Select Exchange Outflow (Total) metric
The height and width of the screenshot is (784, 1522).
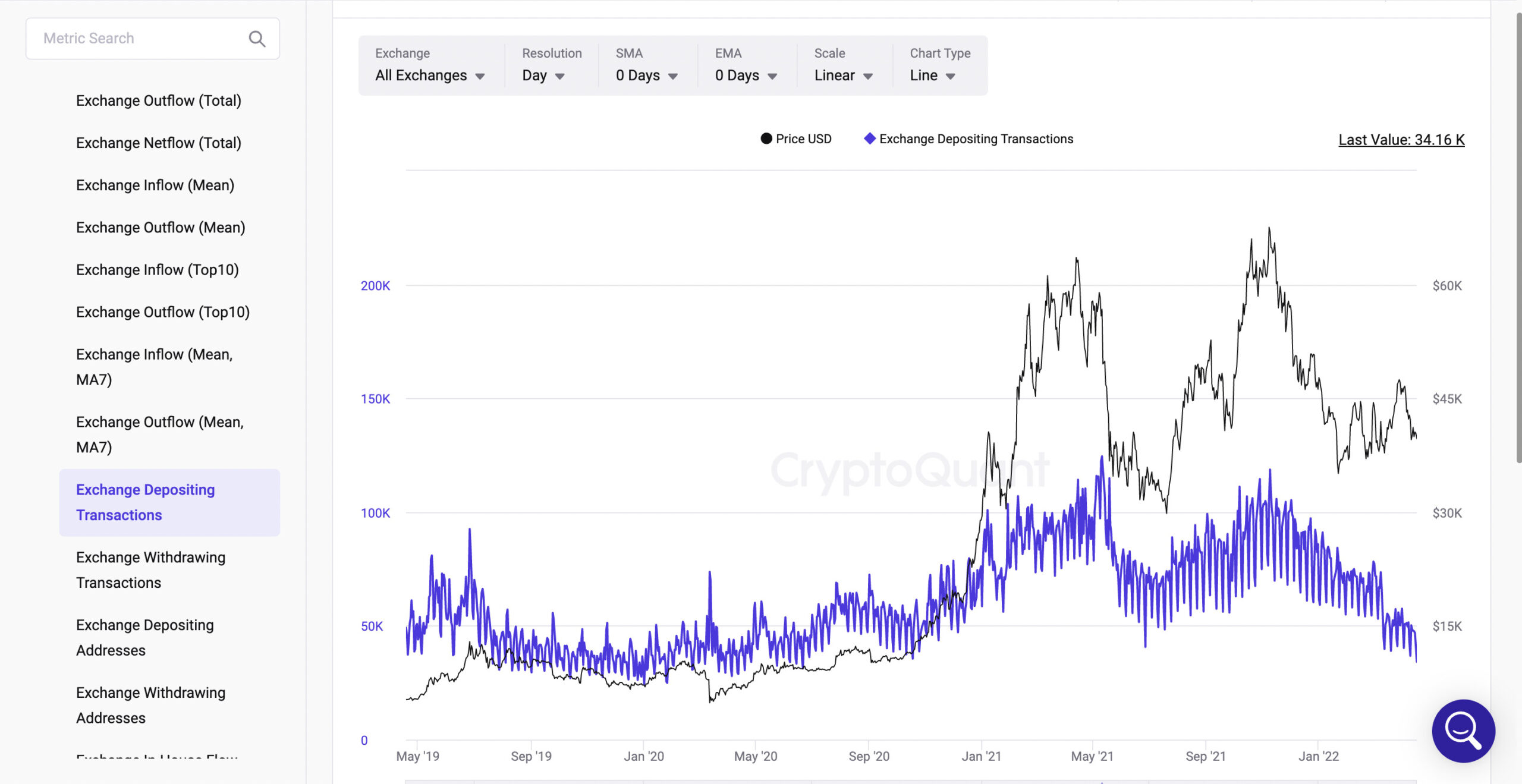pyautogui.click(x=159, y=100)
